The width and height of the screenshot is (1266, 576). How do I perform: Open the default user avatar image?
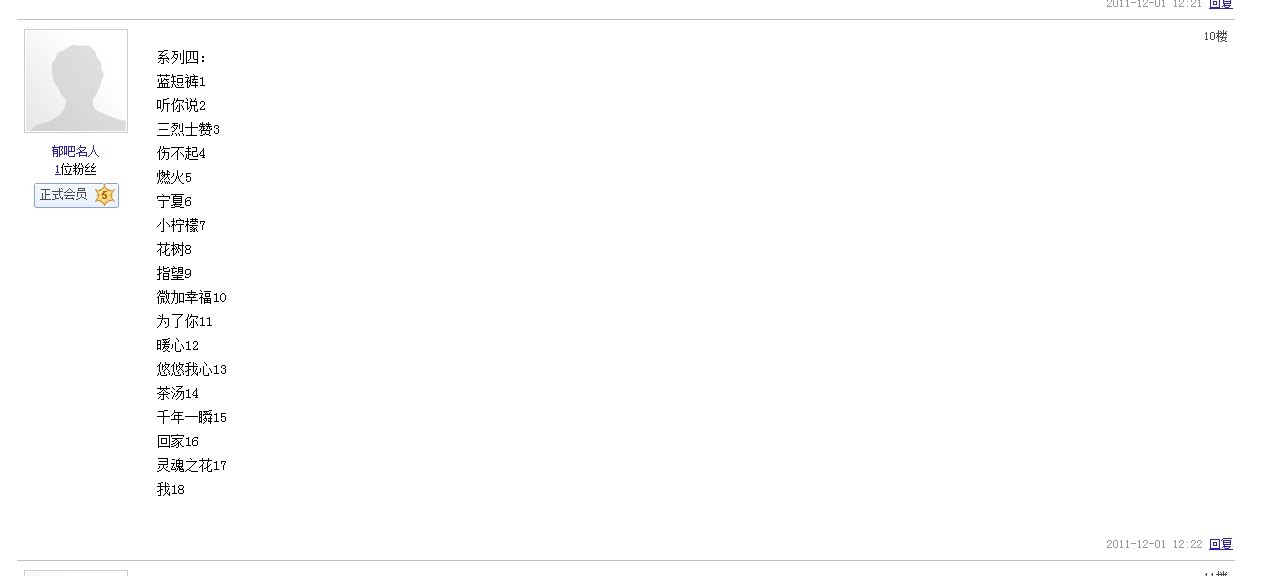click(76, 81)
